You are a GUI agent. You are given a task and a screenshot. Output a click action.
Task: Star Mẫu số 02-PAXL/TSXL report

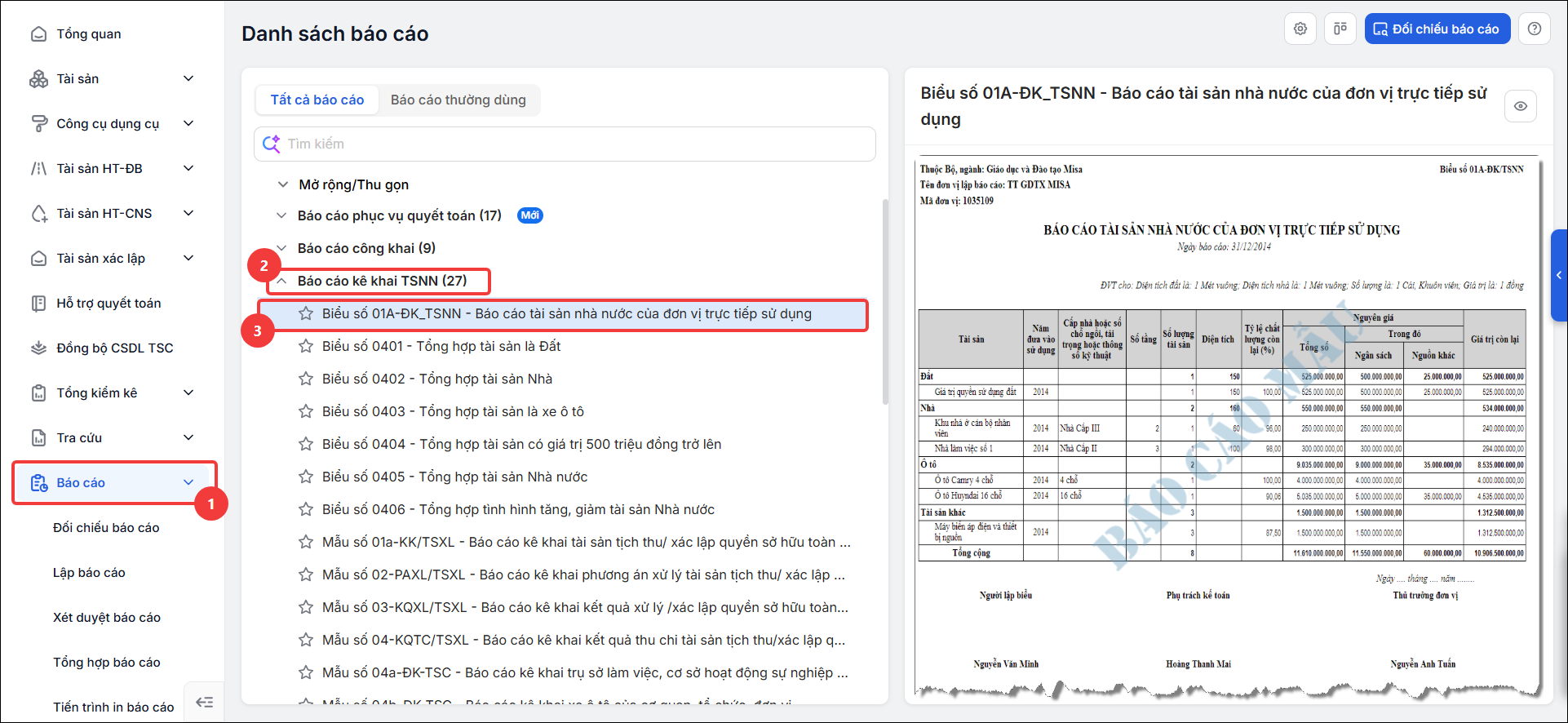pyautogui.click(x=306, y=574)
